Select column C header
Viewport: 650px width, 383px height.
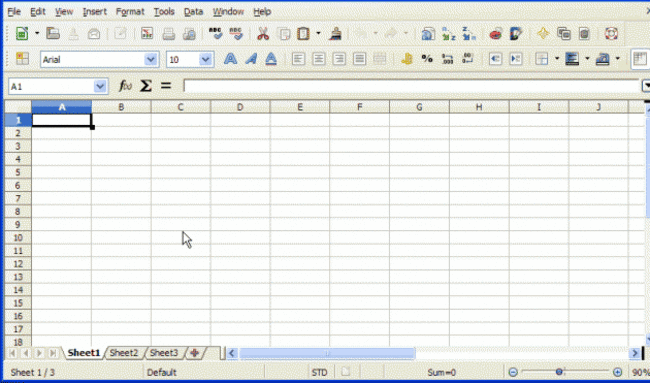point(180,107)
